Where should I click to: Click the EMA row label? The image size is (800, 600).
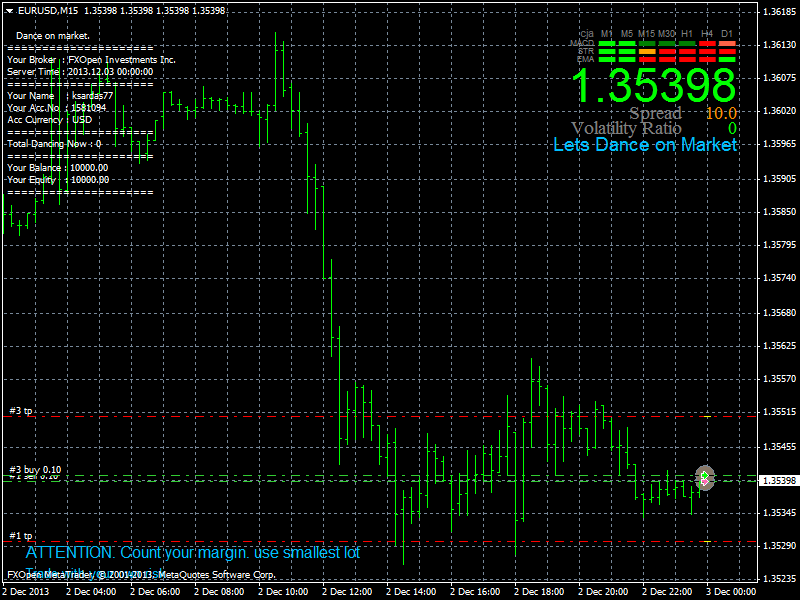585,59
